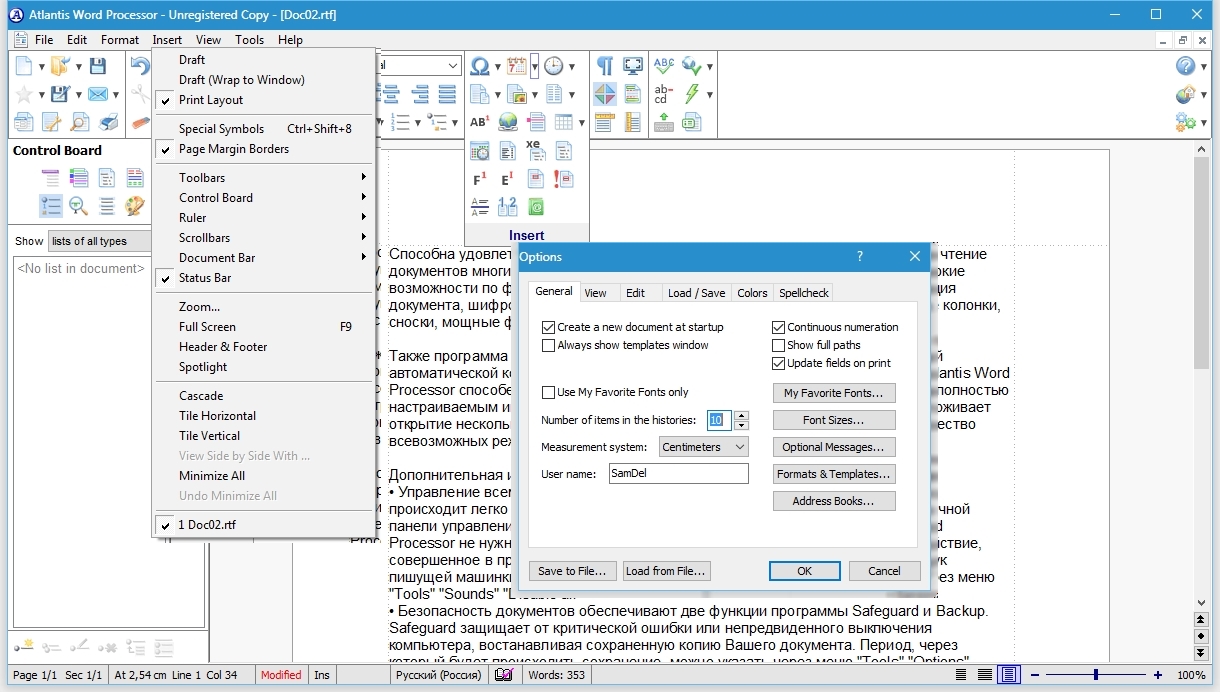Open the Show lists type dropdown
Image resolution: width=1220 pixels, height=692 pixels.
pos(98,241)
